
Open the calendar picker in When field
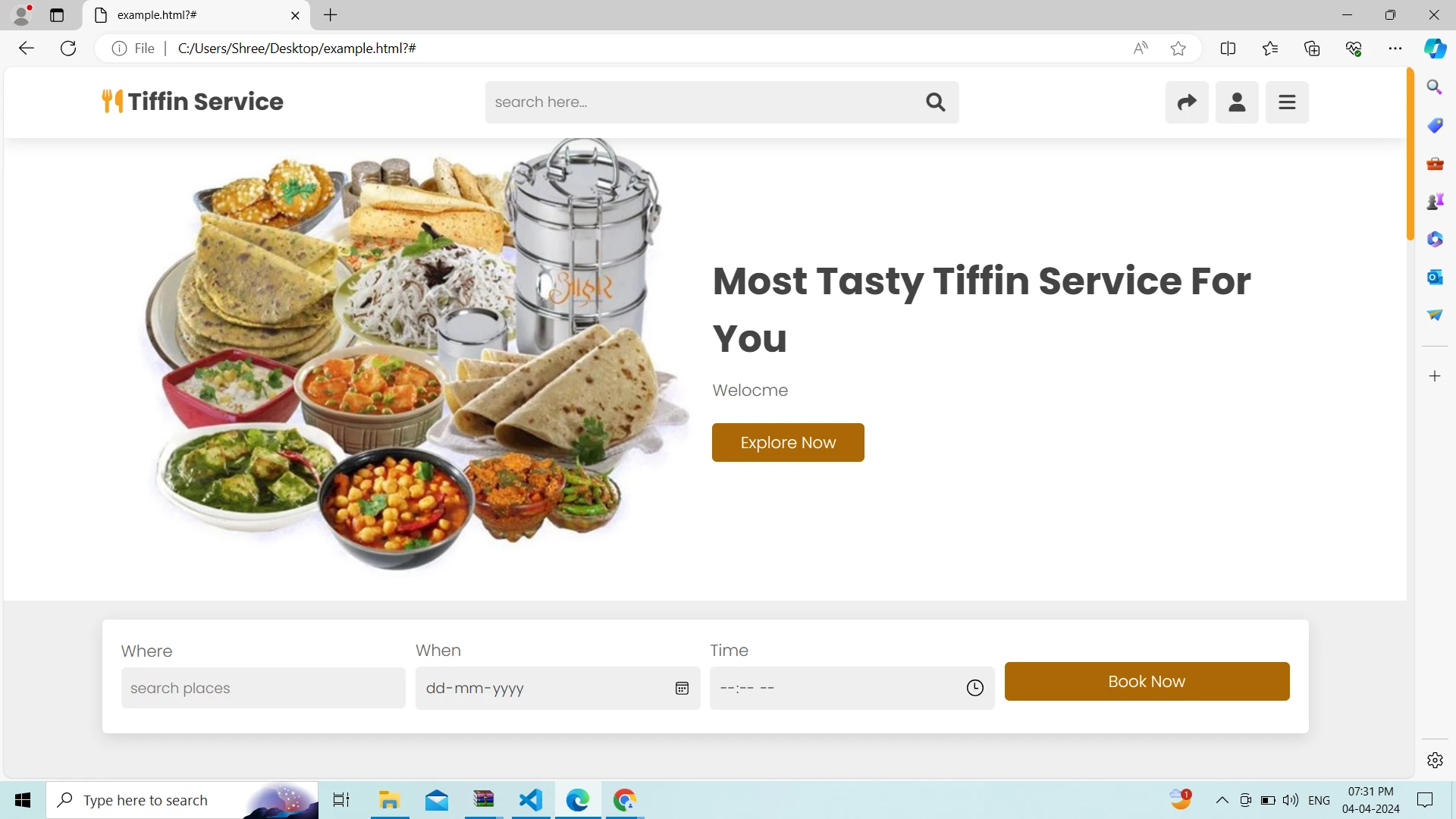682,688
